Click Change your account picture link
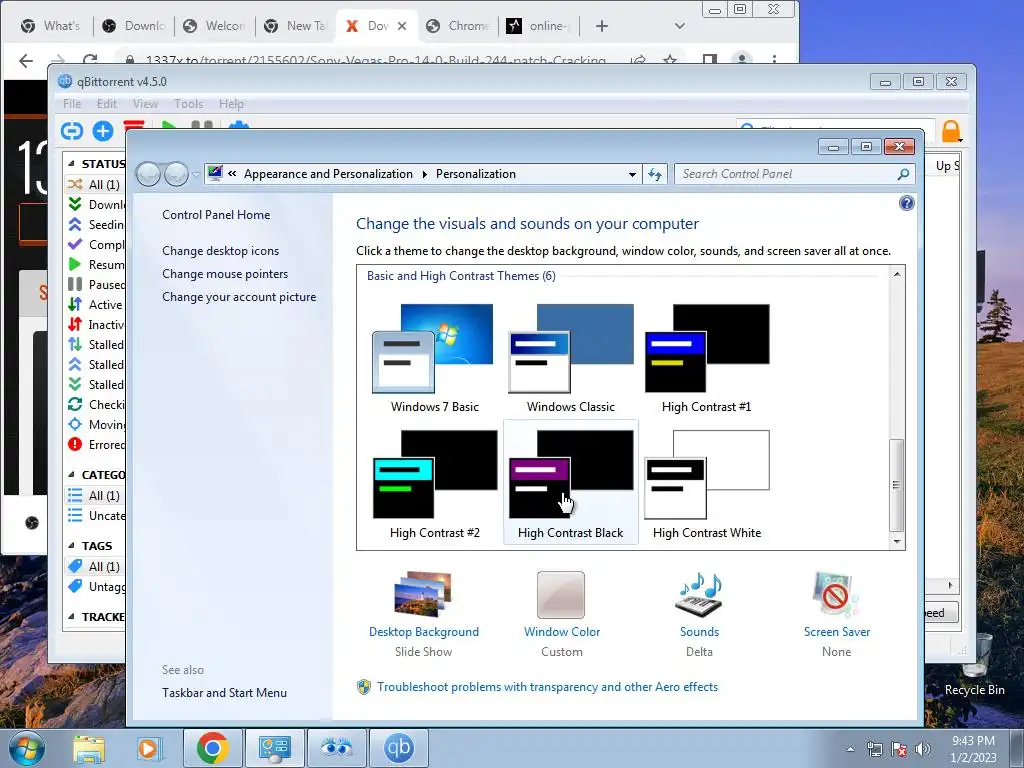This screenshot has height=768, width=1024. (x=239, y=296)
